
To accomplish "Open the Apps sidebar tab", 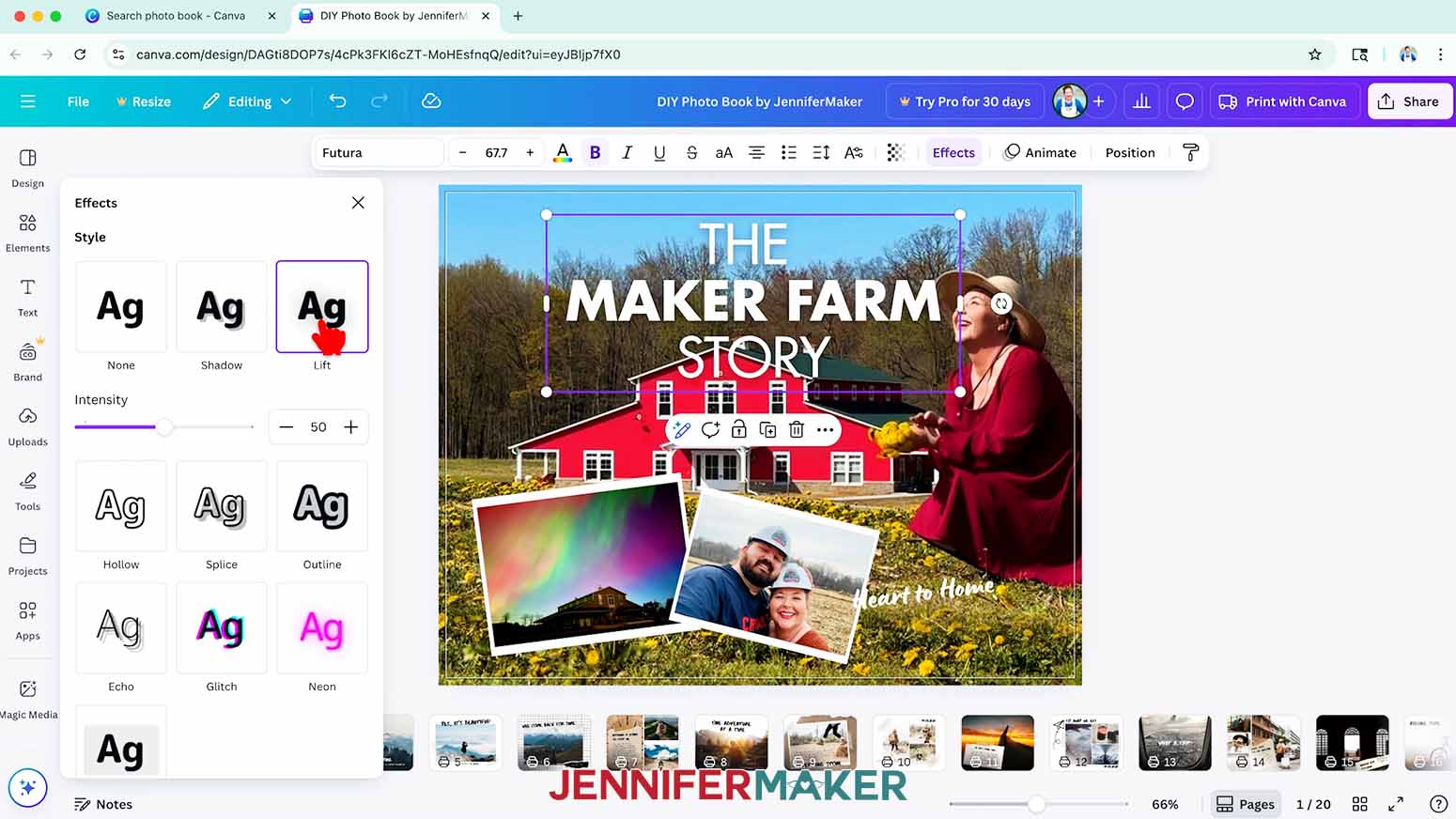I will [x=28, y=621].
